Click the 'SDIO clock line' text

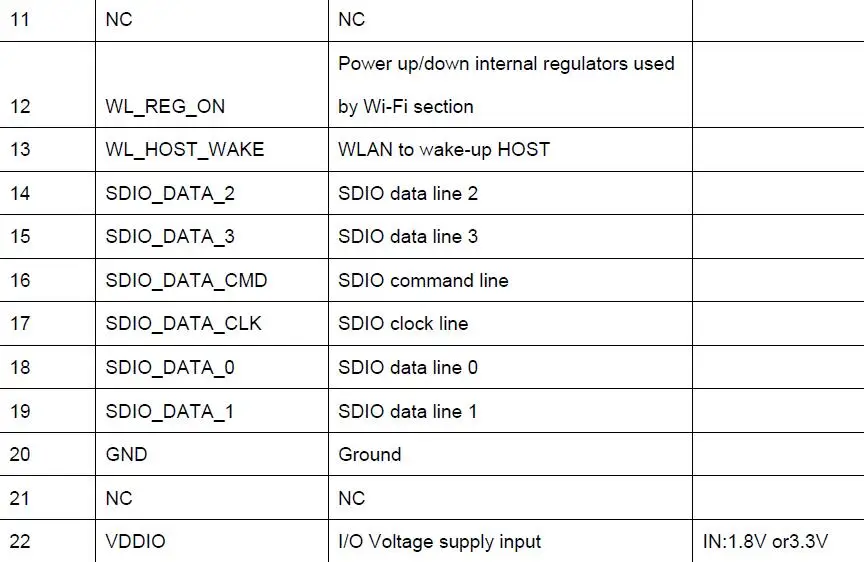(403, 323)
